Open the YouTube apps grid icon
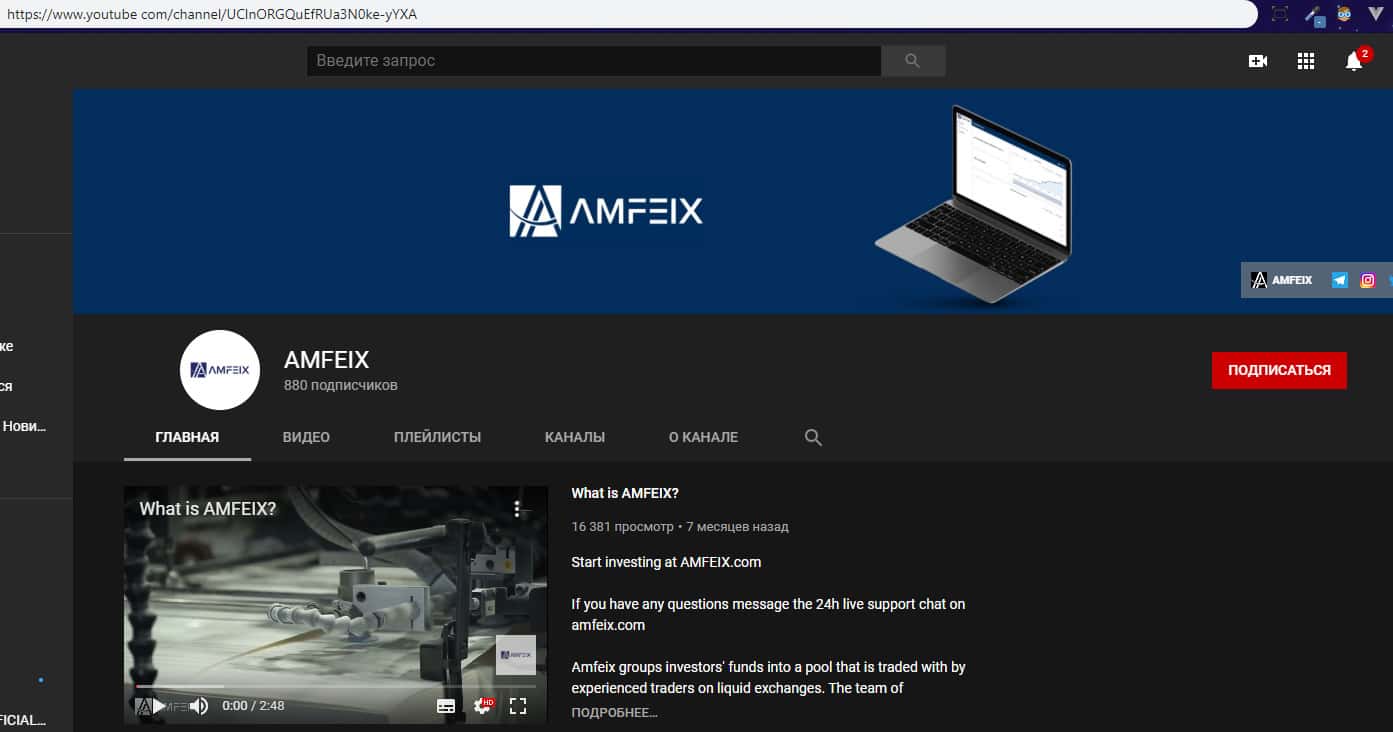The image size is (1393, 732). 1305,61
